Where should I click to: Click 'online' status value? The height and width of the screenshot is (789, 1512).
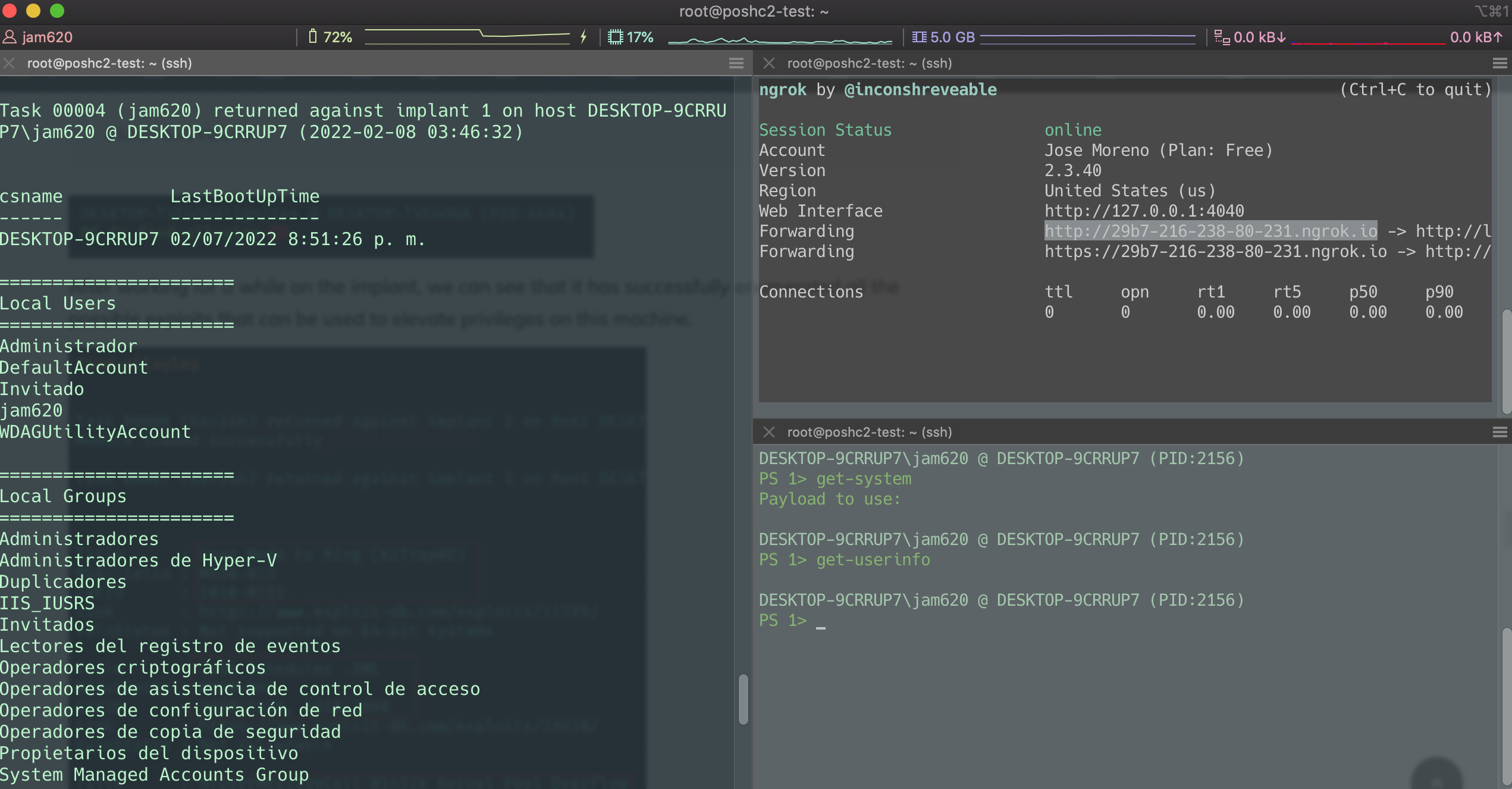(1073, 130)
